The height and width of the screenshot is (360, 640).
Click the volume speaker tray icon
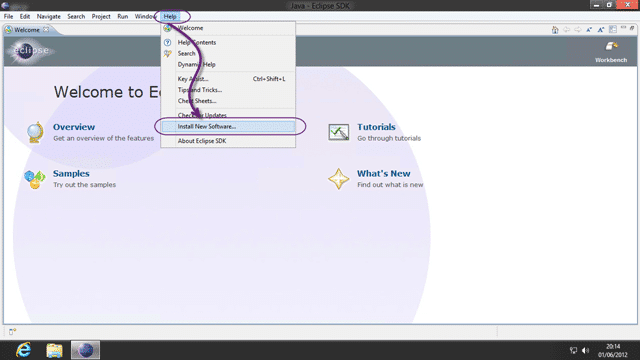[x=586, y=350]
